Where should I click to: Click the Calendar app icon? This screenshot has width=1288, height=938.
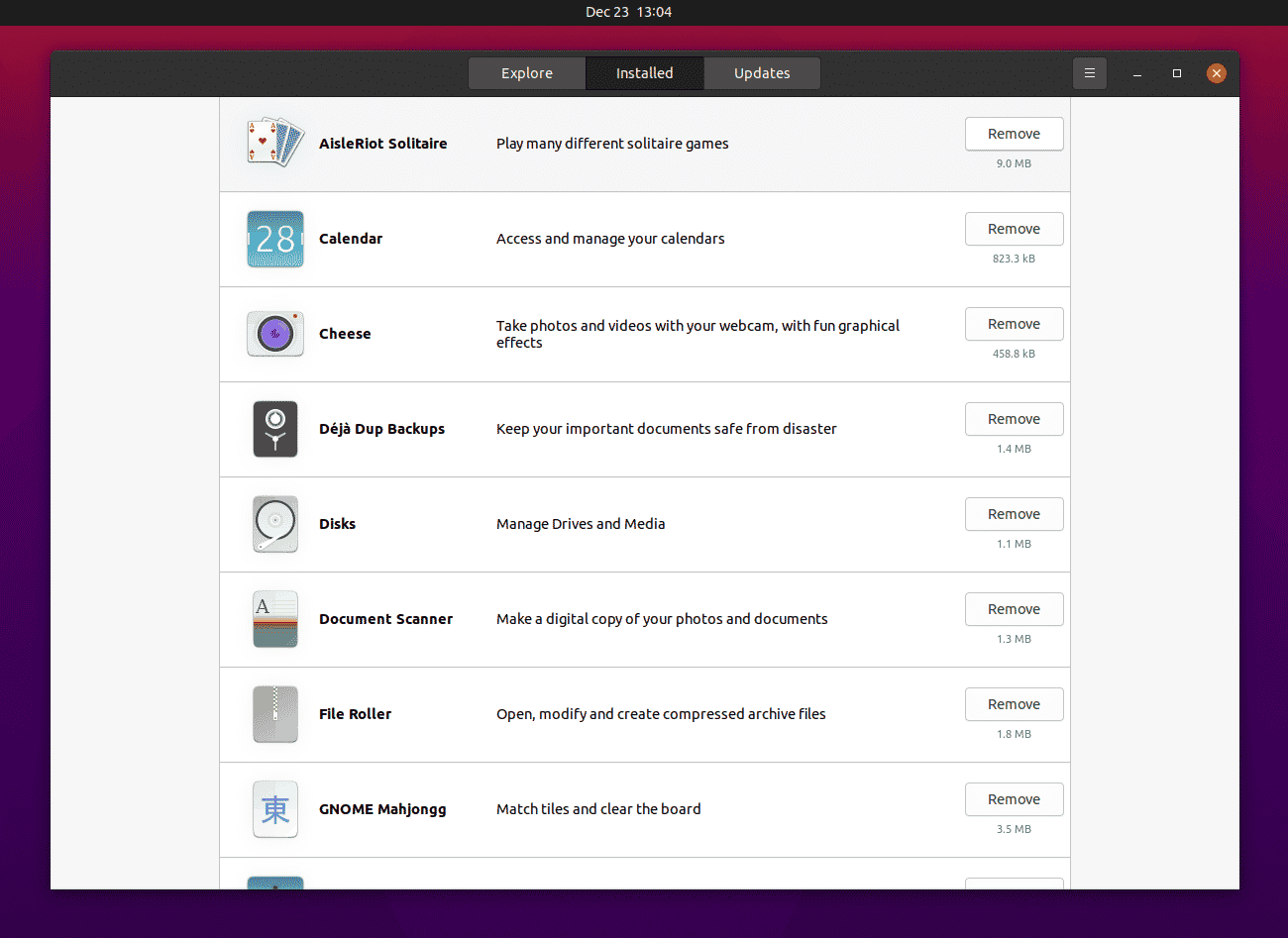275,239
